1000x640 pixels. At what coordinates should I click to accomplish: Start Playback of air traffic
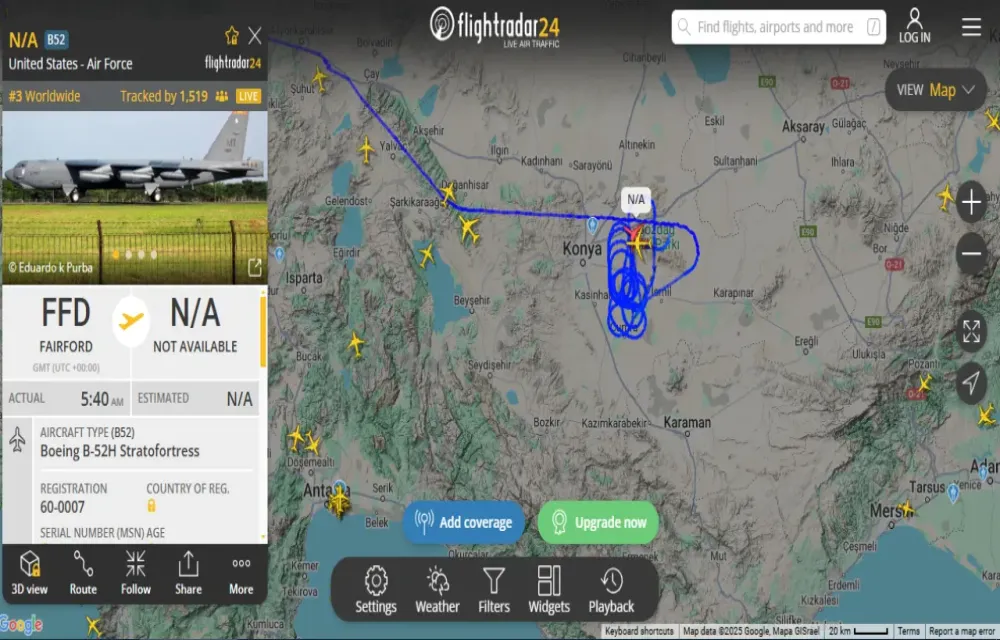tap(611, 590)
